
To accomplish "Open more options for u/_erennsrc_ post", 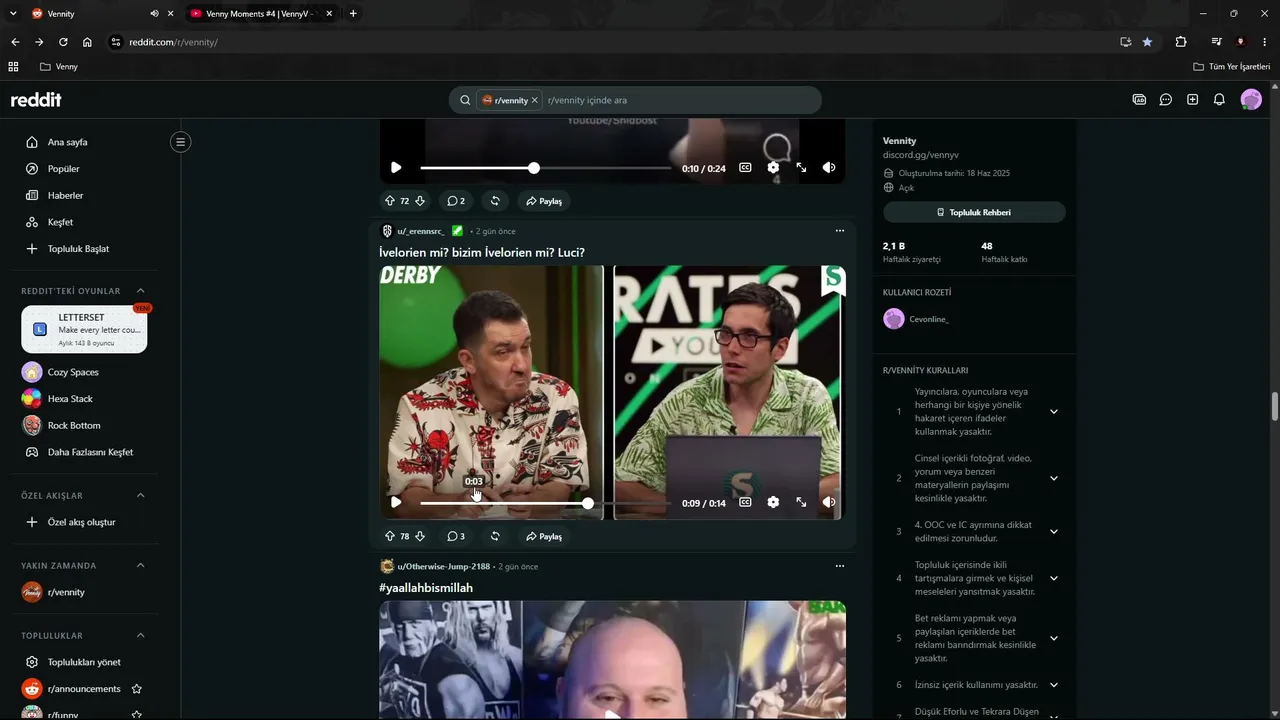I will coord(840,231).
